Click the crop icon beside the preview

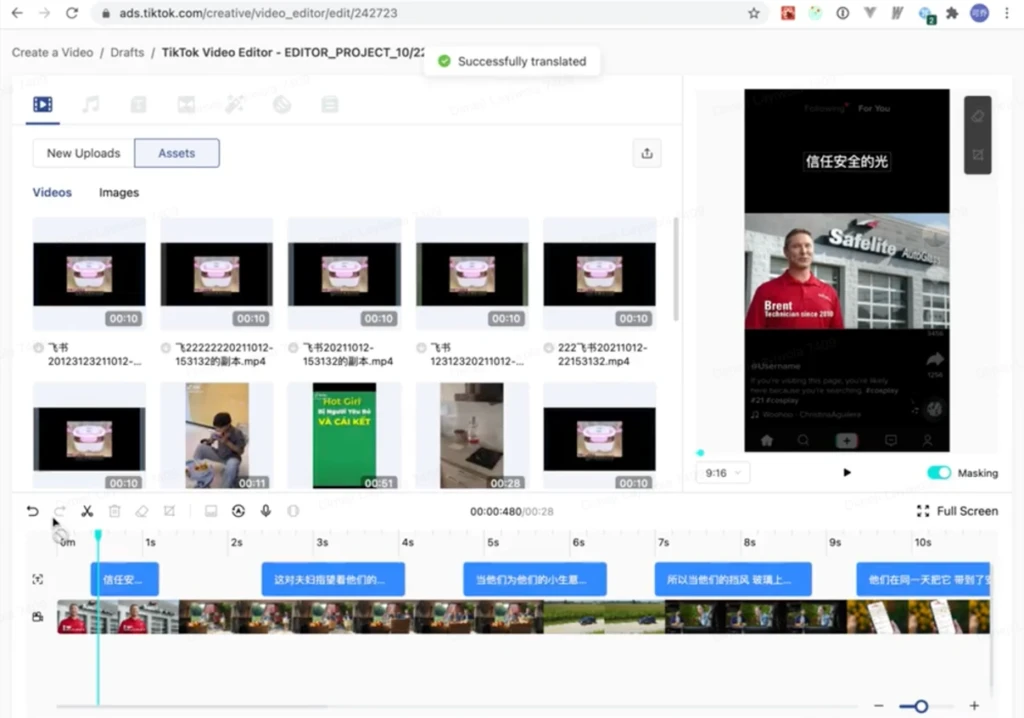tap(978, 155)
